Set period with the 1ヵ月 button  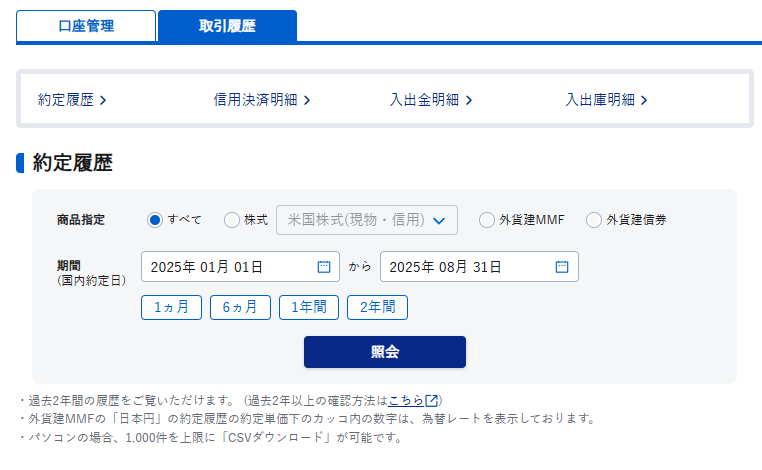[x=172, y=307]
